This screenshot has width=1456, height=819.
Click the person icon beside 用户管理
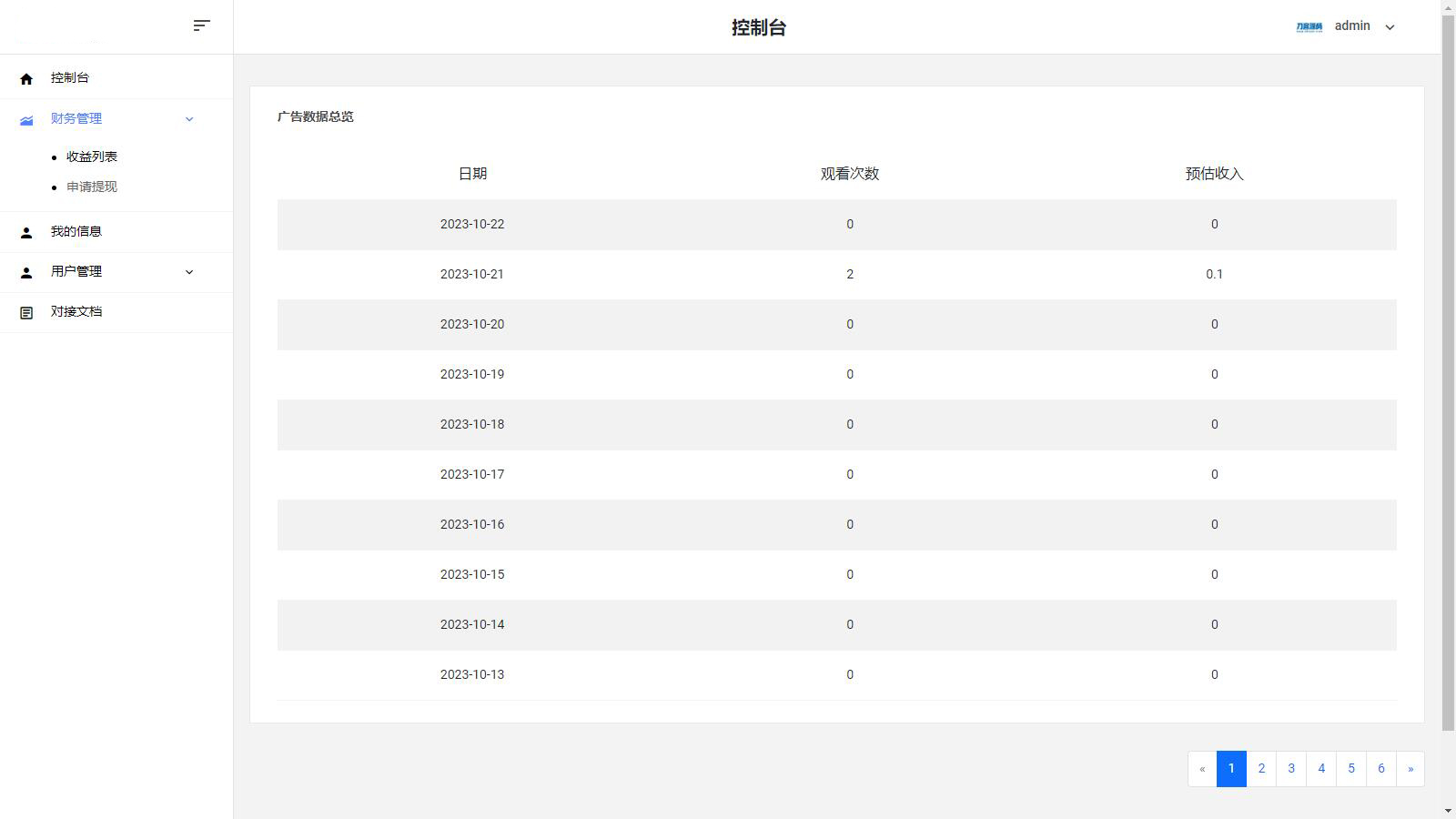click(26, 273)
